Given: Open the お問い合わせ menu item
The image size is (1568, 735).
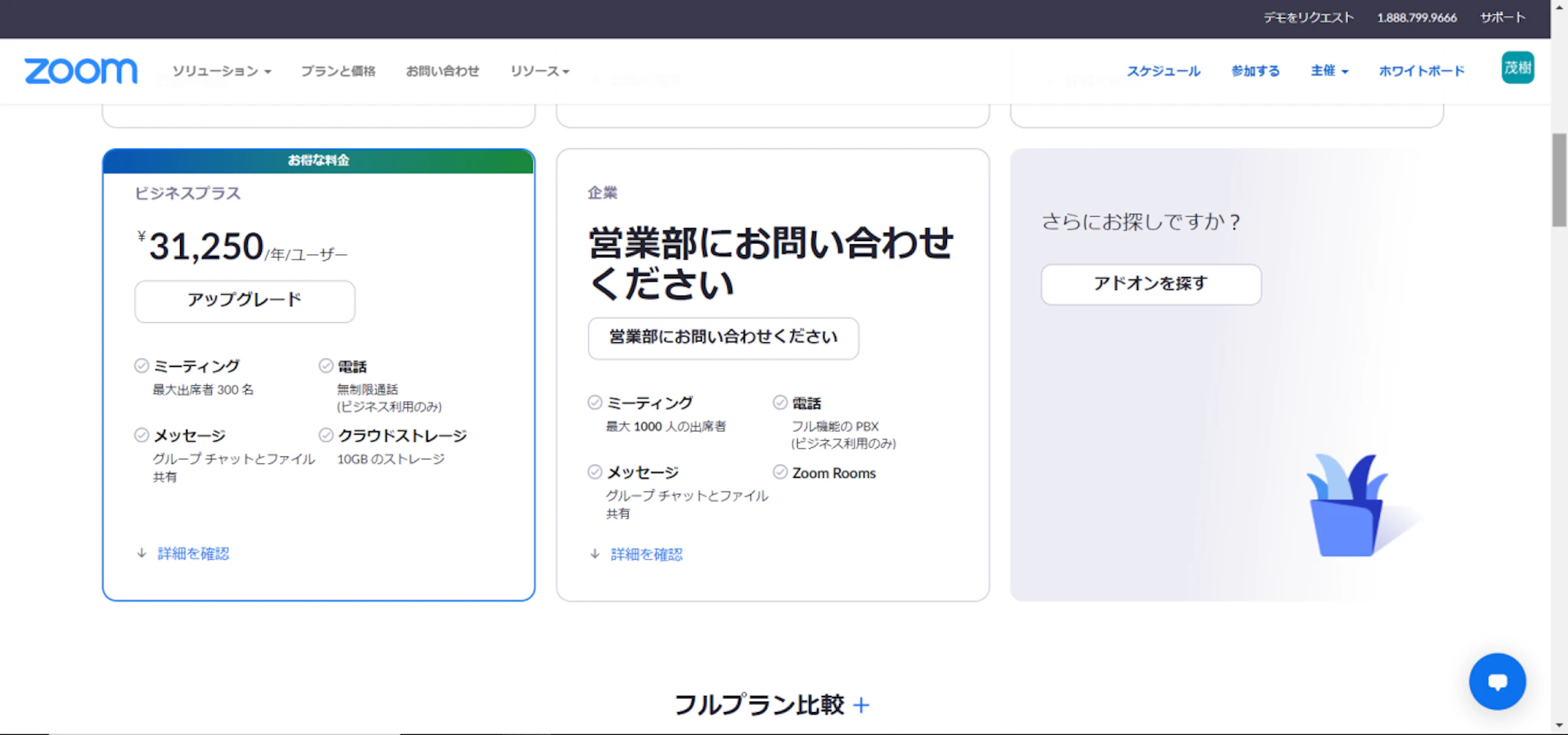Looking at the screenshot, I should click(x=443, y=71).
